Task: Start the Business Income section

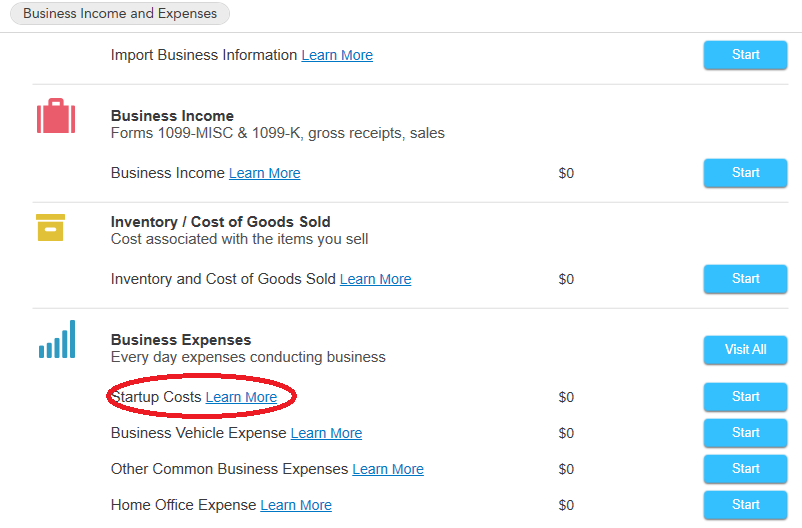Action: 745,173
